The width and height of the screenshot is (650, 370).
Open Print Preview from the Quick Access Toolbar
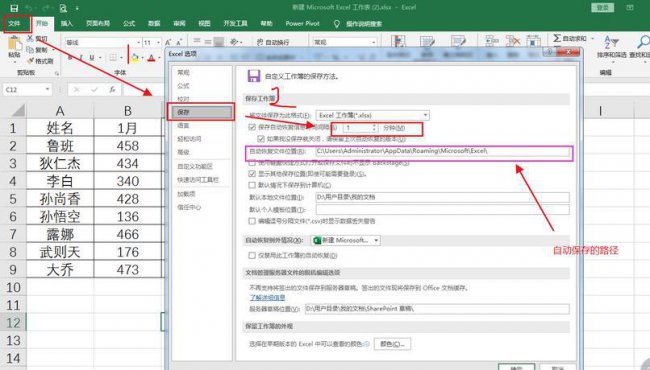(63, 8)
